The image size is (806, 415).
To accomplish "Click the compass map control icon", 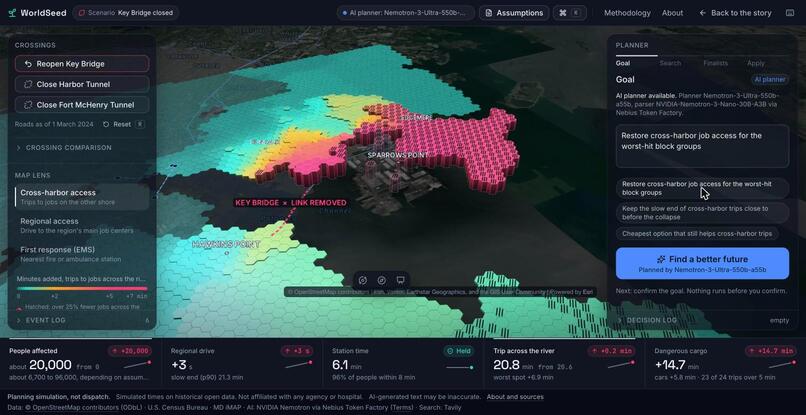I will 381,280.
